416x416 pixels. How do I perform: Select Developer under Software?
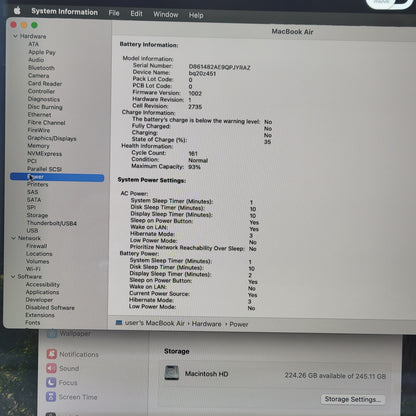(39, 300)
